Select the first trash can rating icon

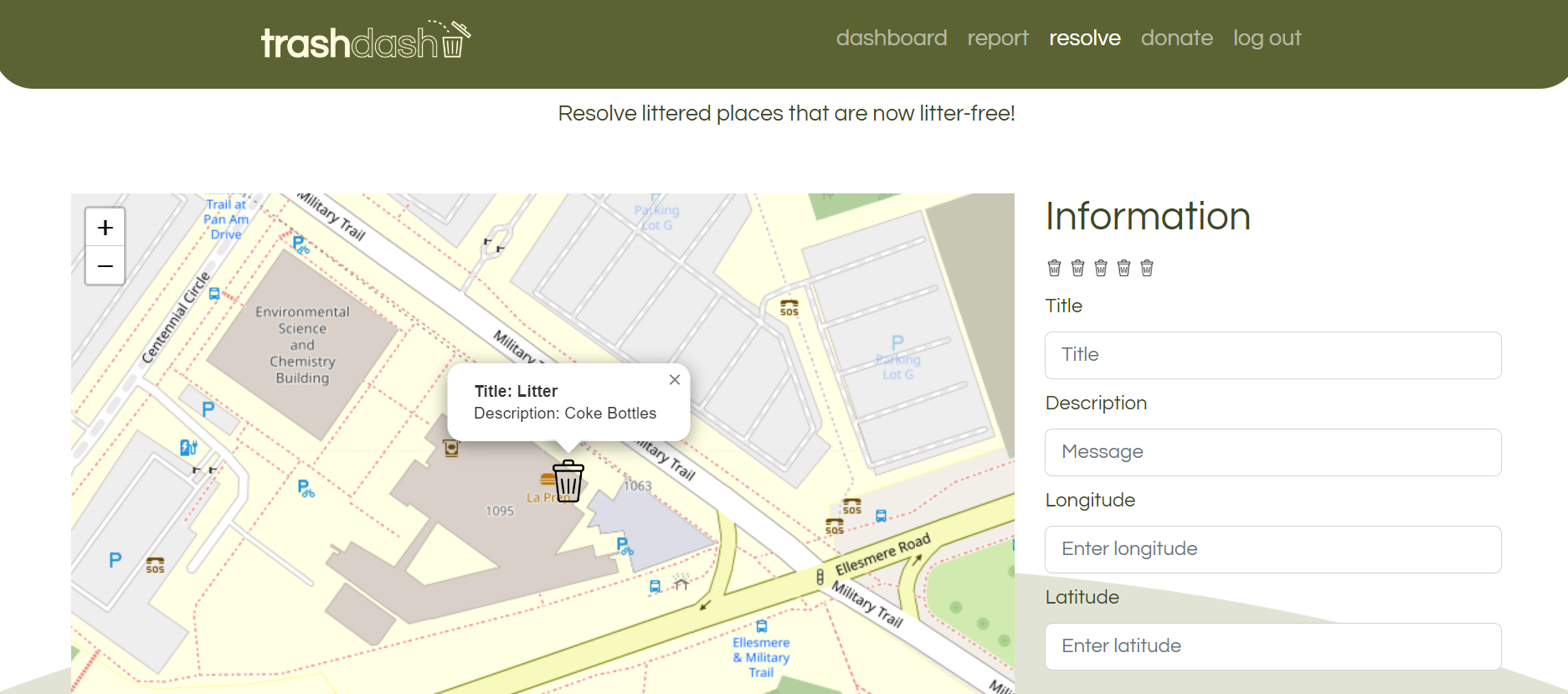point(1055,268)
